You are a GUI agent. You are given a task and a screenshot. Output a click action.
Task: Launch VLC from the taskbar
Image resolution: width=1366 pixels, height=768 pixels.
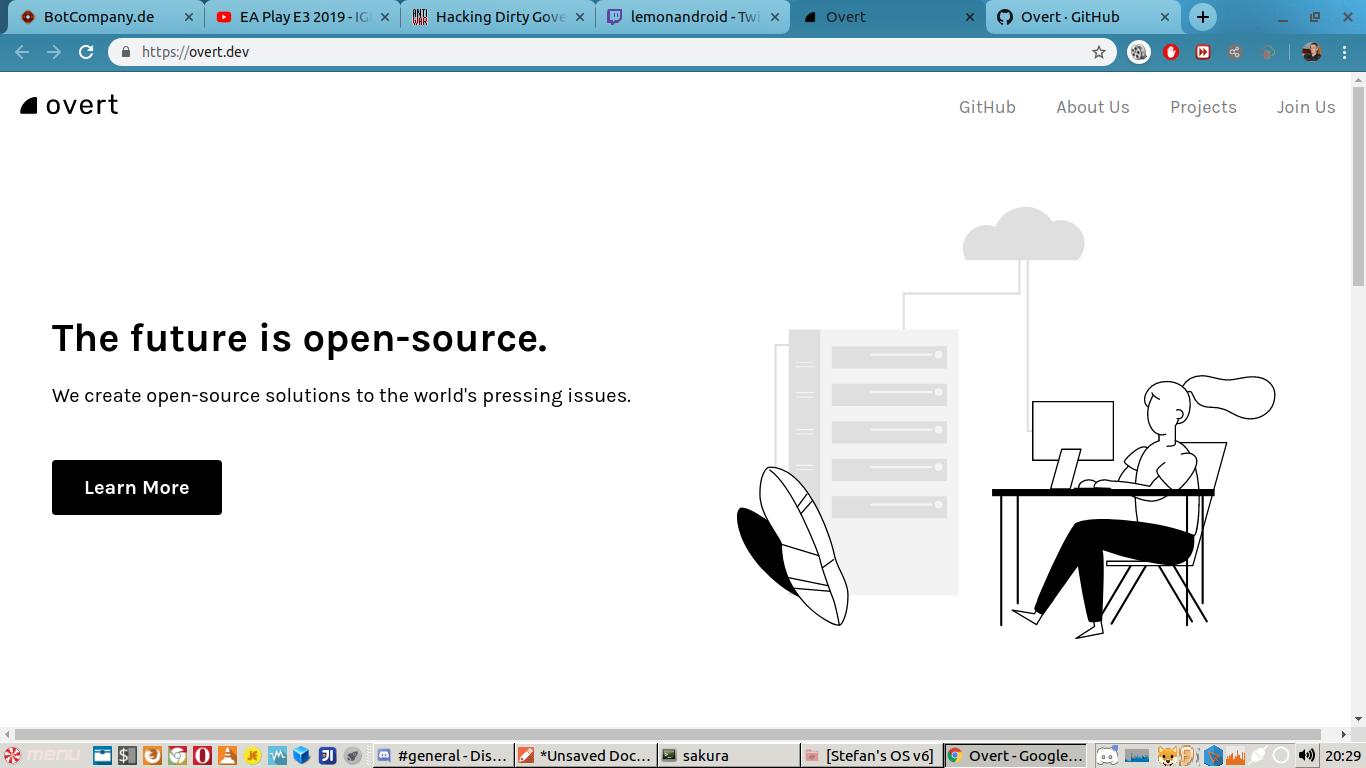(228, 756)
